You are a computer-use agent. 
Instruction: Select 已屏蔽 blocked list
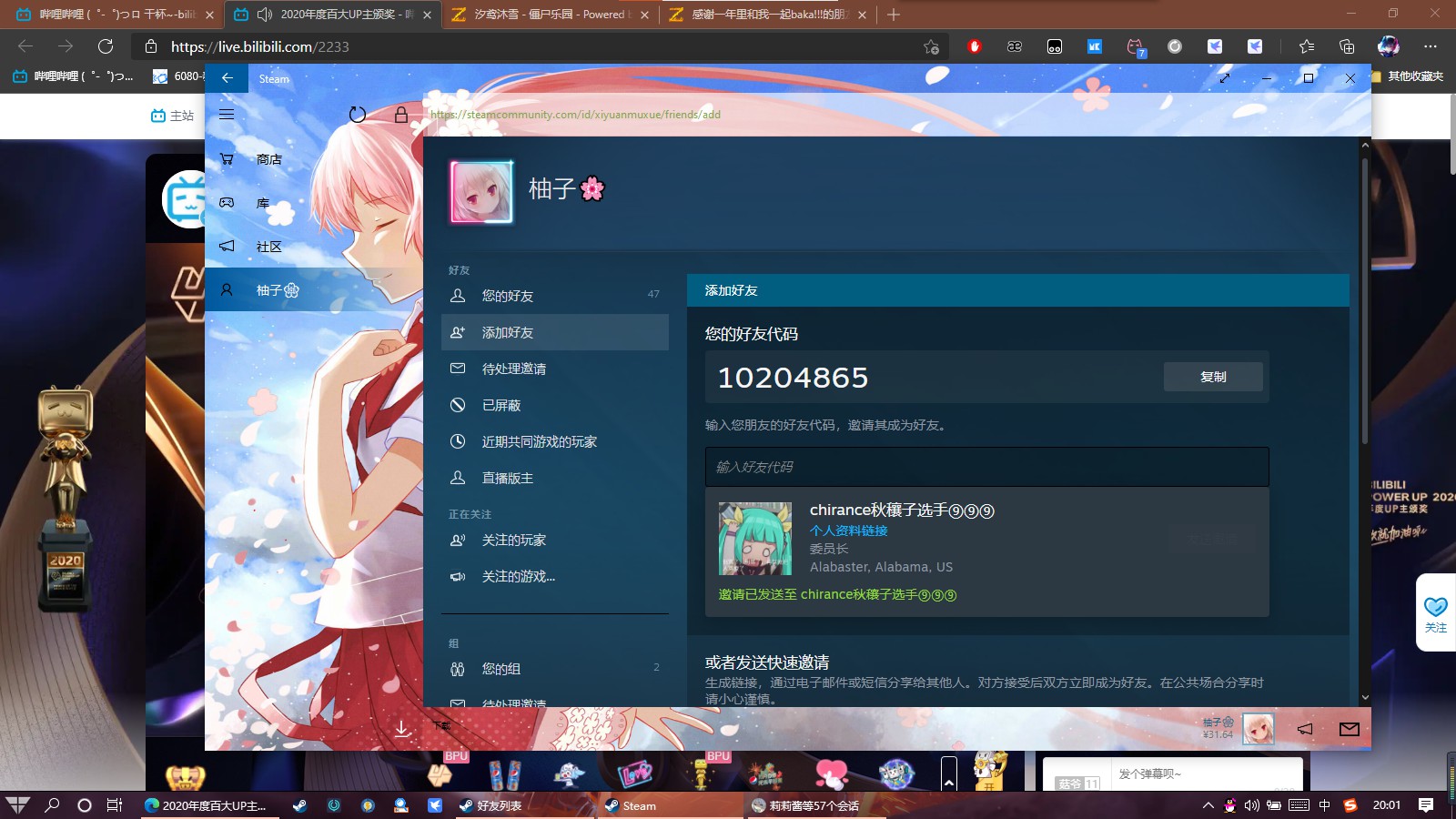click(501, 405)
